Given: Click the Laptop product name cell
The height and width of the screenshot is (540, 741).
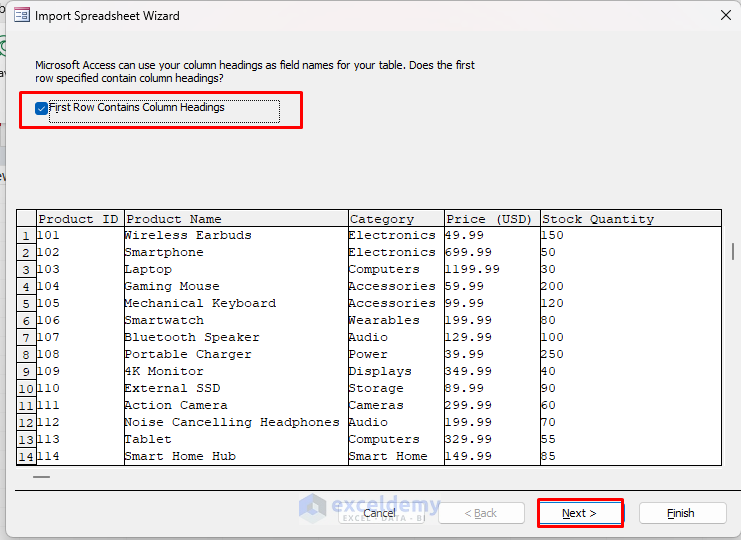Looking at the screenshot, I should [236, 269].
